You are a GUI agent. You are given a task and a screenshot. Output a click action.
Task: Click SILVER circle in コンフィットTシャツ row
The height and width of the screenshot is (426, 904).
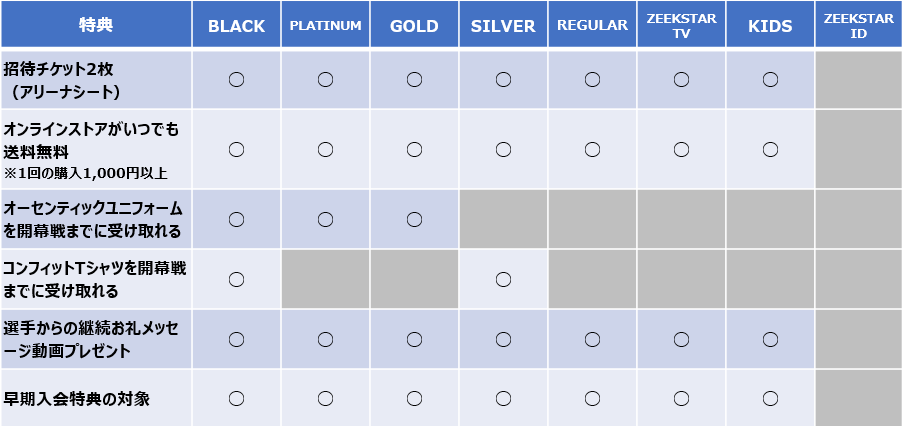503,280
